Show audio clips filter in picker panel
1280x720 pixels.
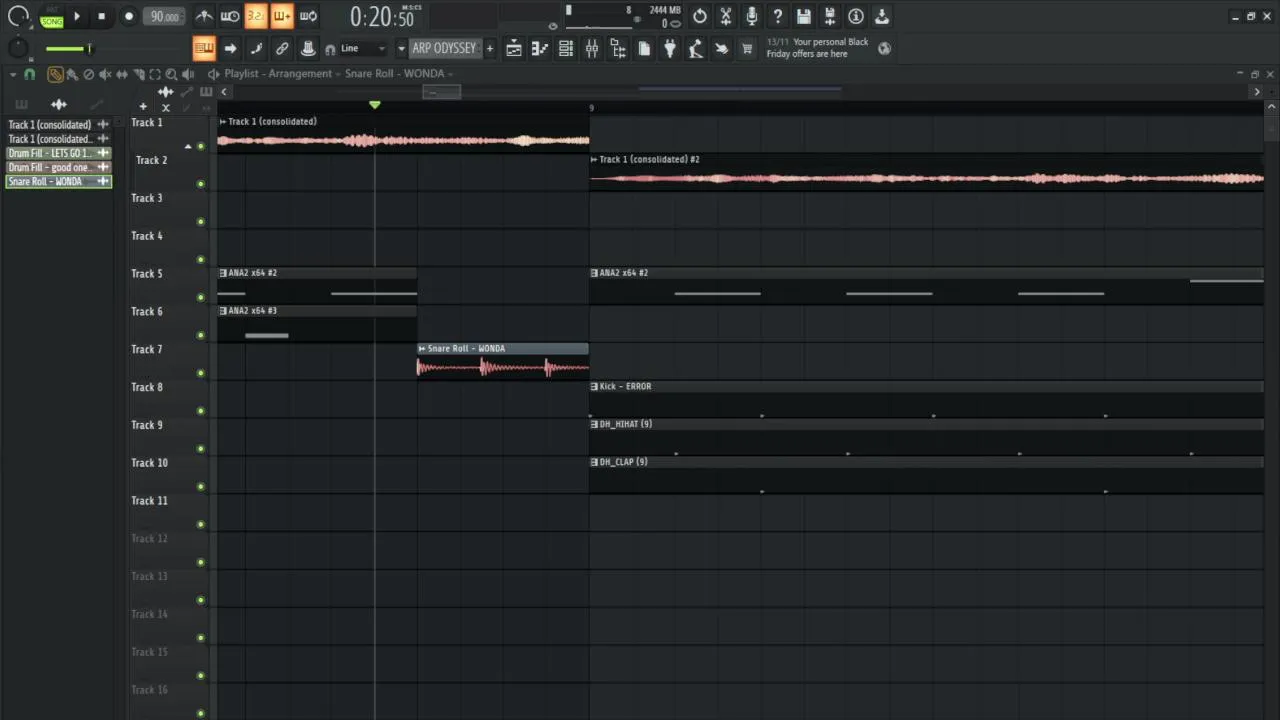[59, 104]
